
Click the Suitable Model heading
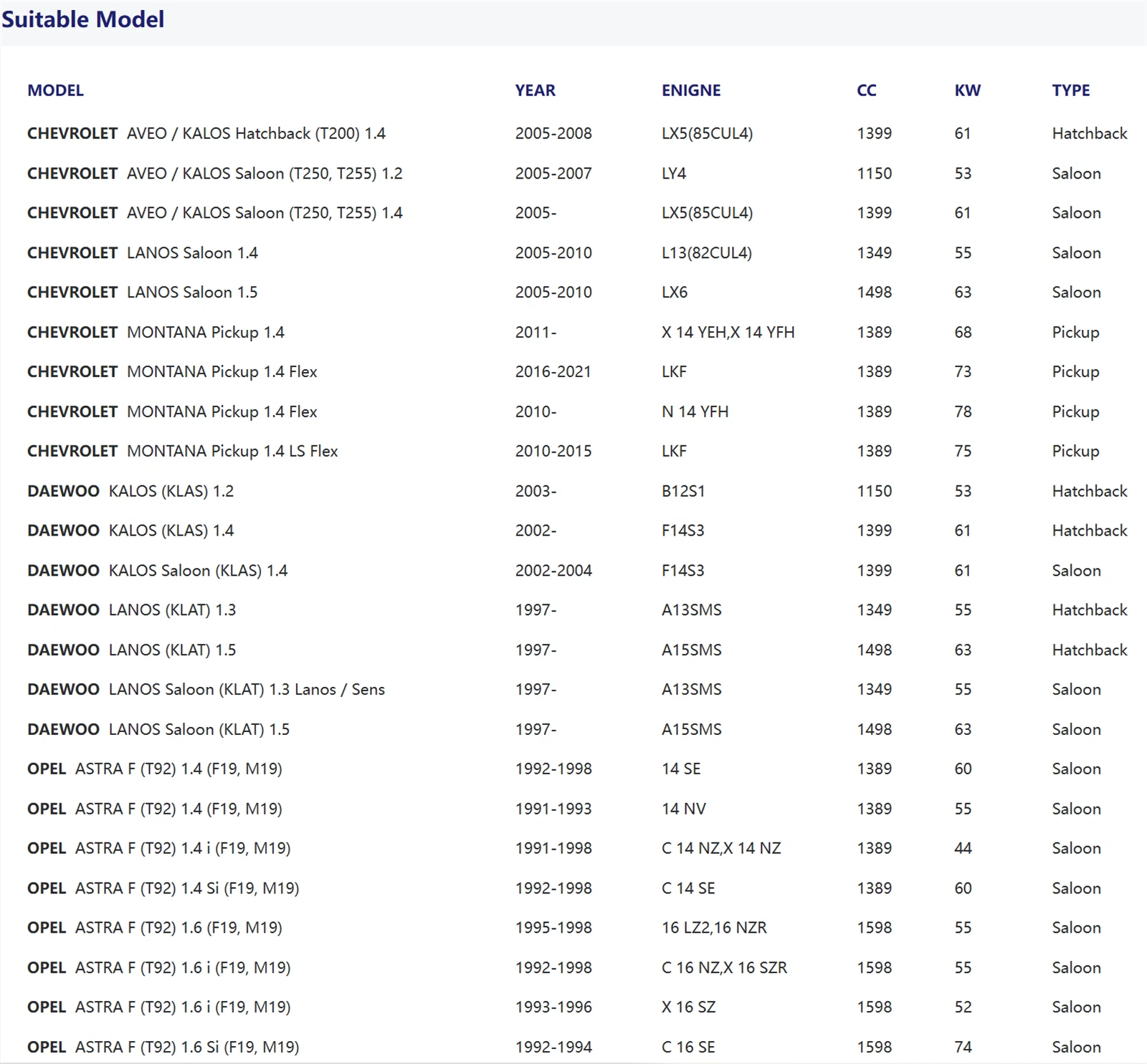(x=83, y=19)
